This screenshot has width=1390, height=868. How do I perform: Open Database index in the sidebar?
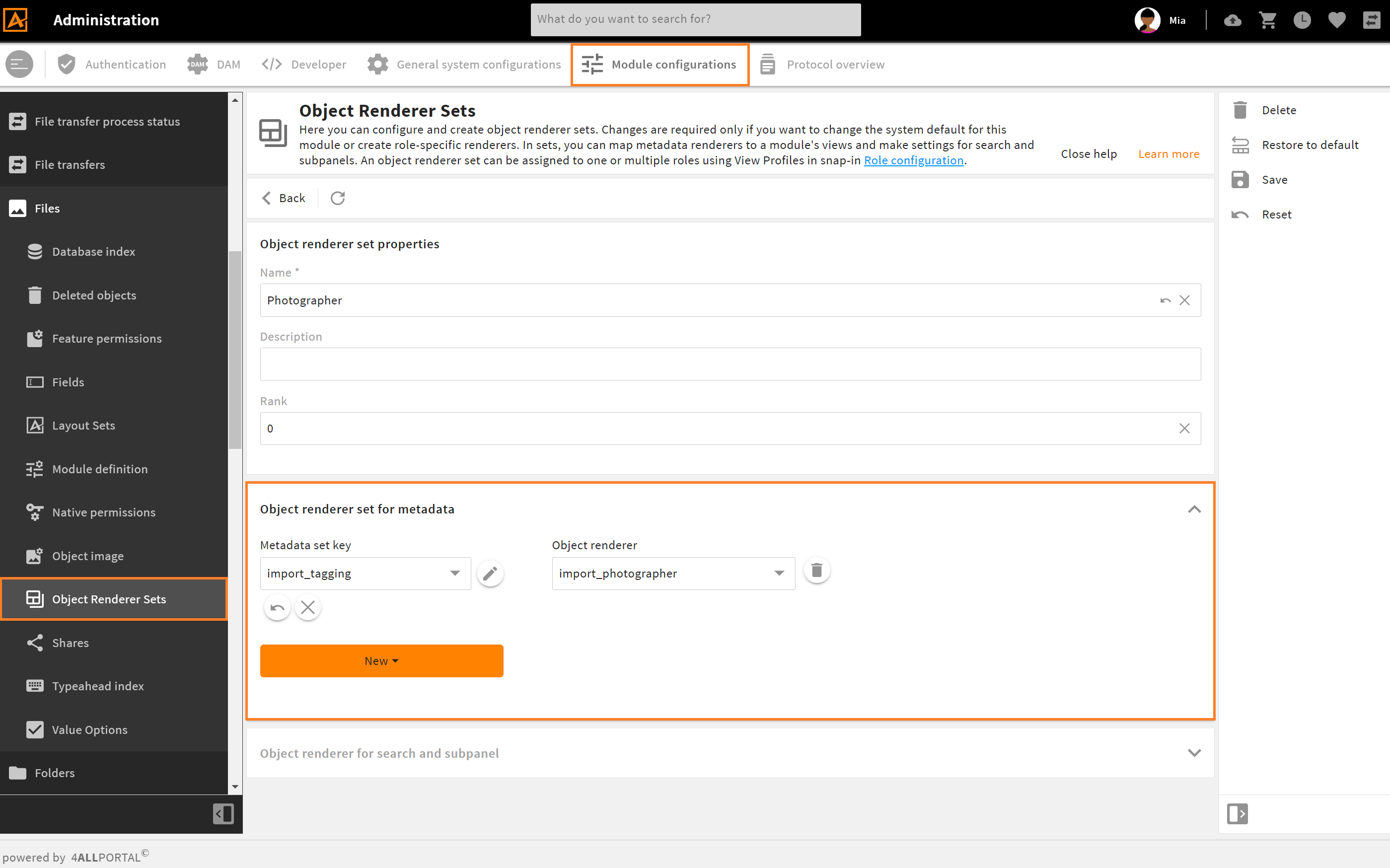[114, 251]
